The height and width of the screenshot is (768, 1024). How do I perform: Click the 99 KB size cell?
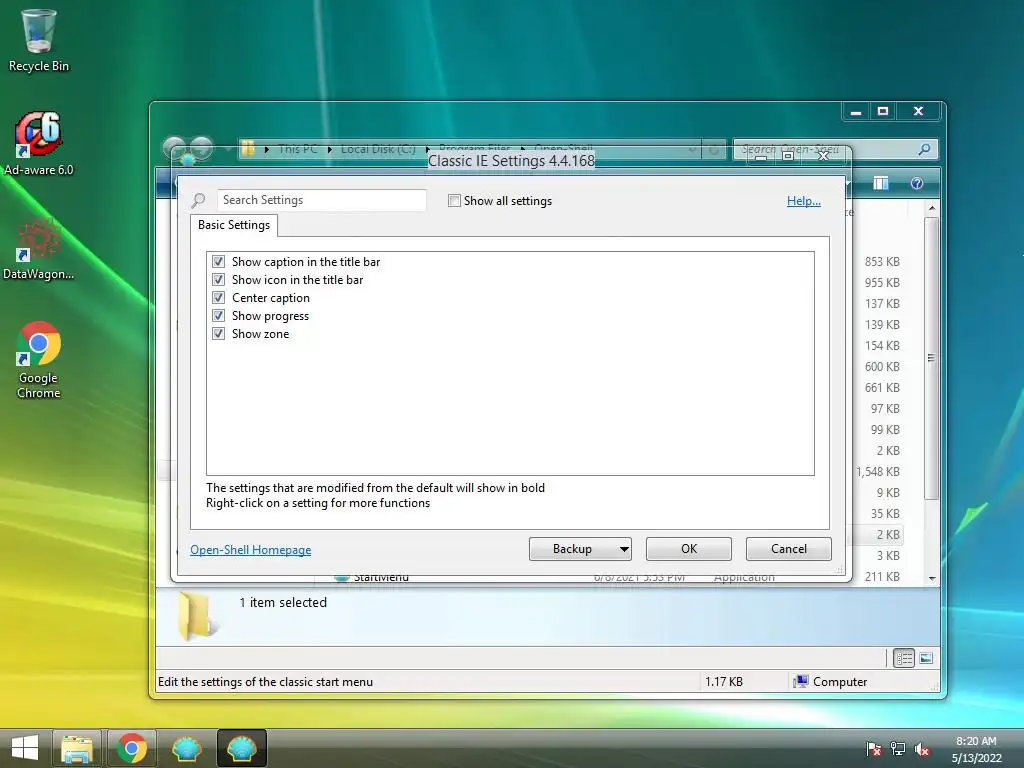[x=885, y=430]
